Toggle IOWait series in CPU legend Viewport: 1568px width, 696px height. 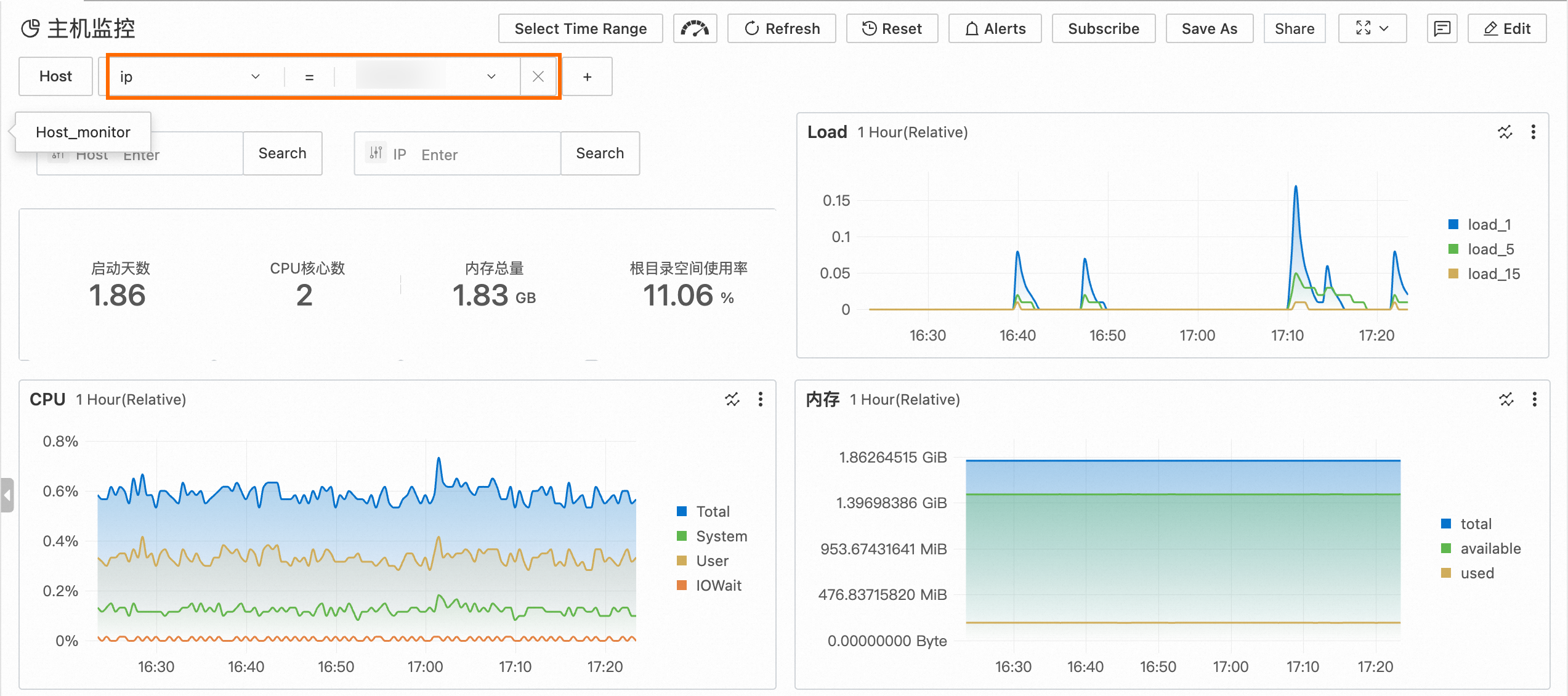click(717, 586)
